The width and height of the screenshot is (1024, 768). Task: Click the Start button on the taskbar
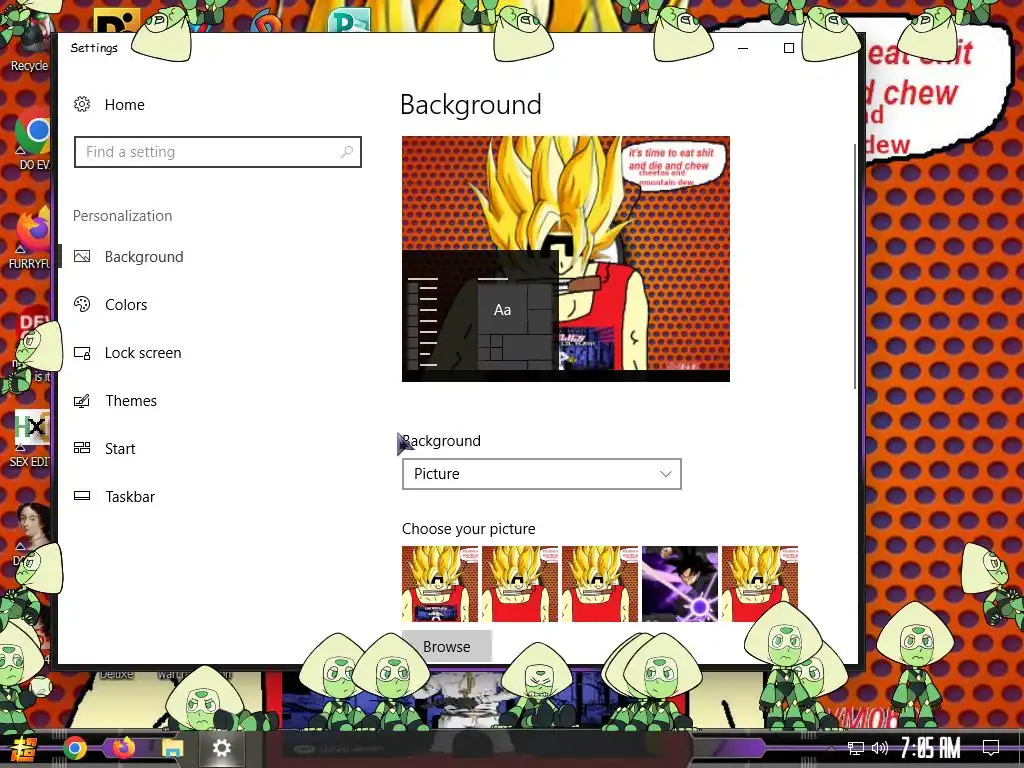tap(23, 748)
